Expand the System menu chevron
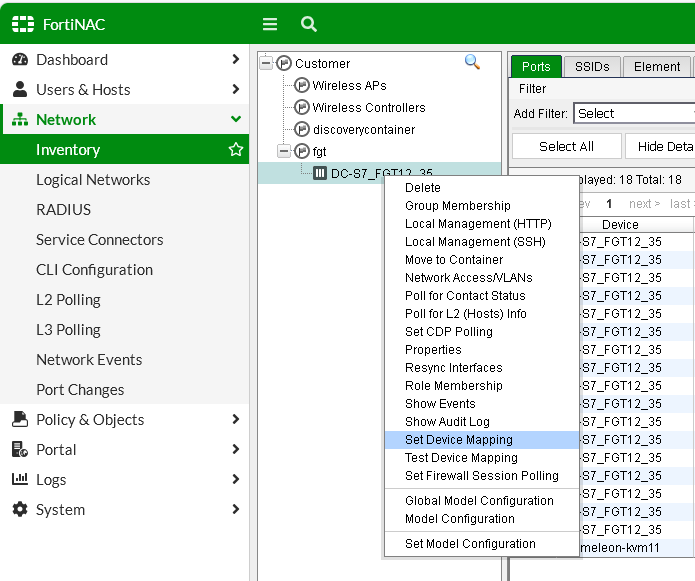This screenshot has height=581, width=695. (236, 509)
